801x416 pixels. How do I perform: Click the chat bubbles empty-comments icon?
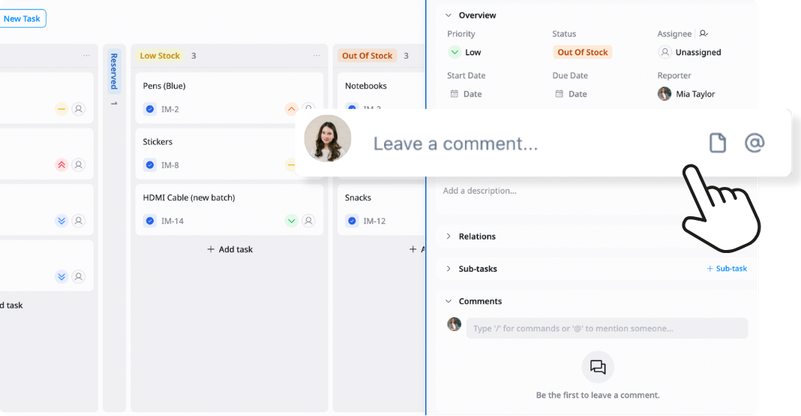pos(598,367)
